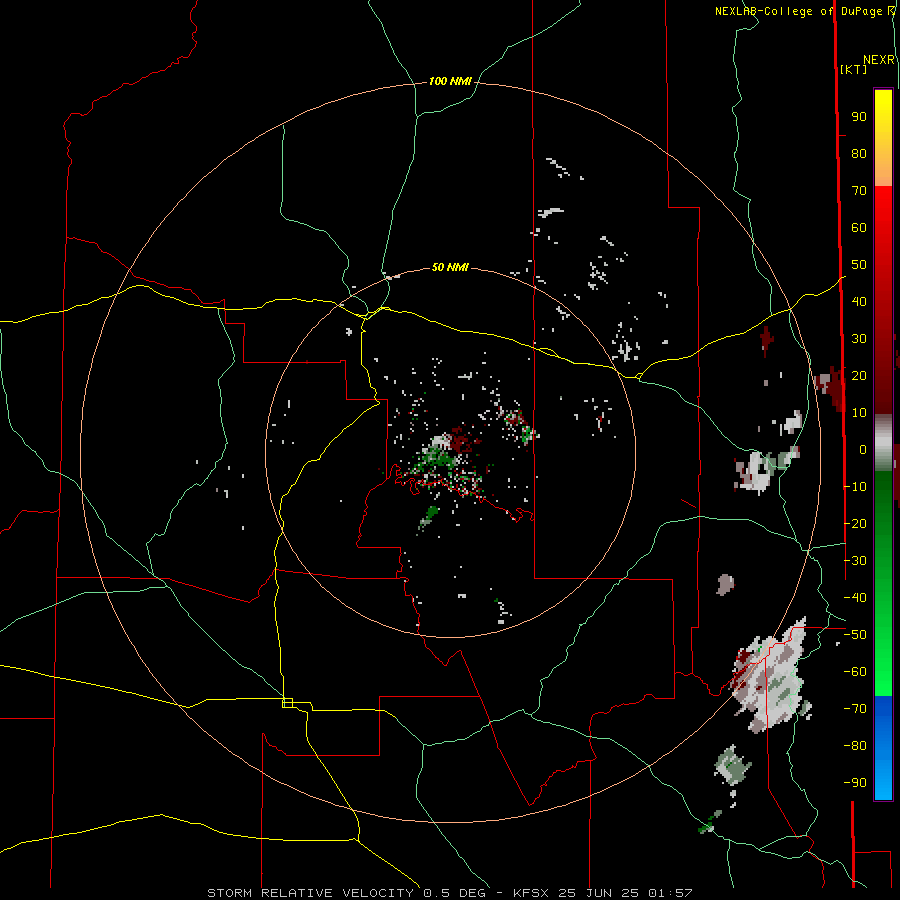This screenshot has height=900, width=900.
Task: Click the -90 value on velocity scale
Action: click(855, 783)
